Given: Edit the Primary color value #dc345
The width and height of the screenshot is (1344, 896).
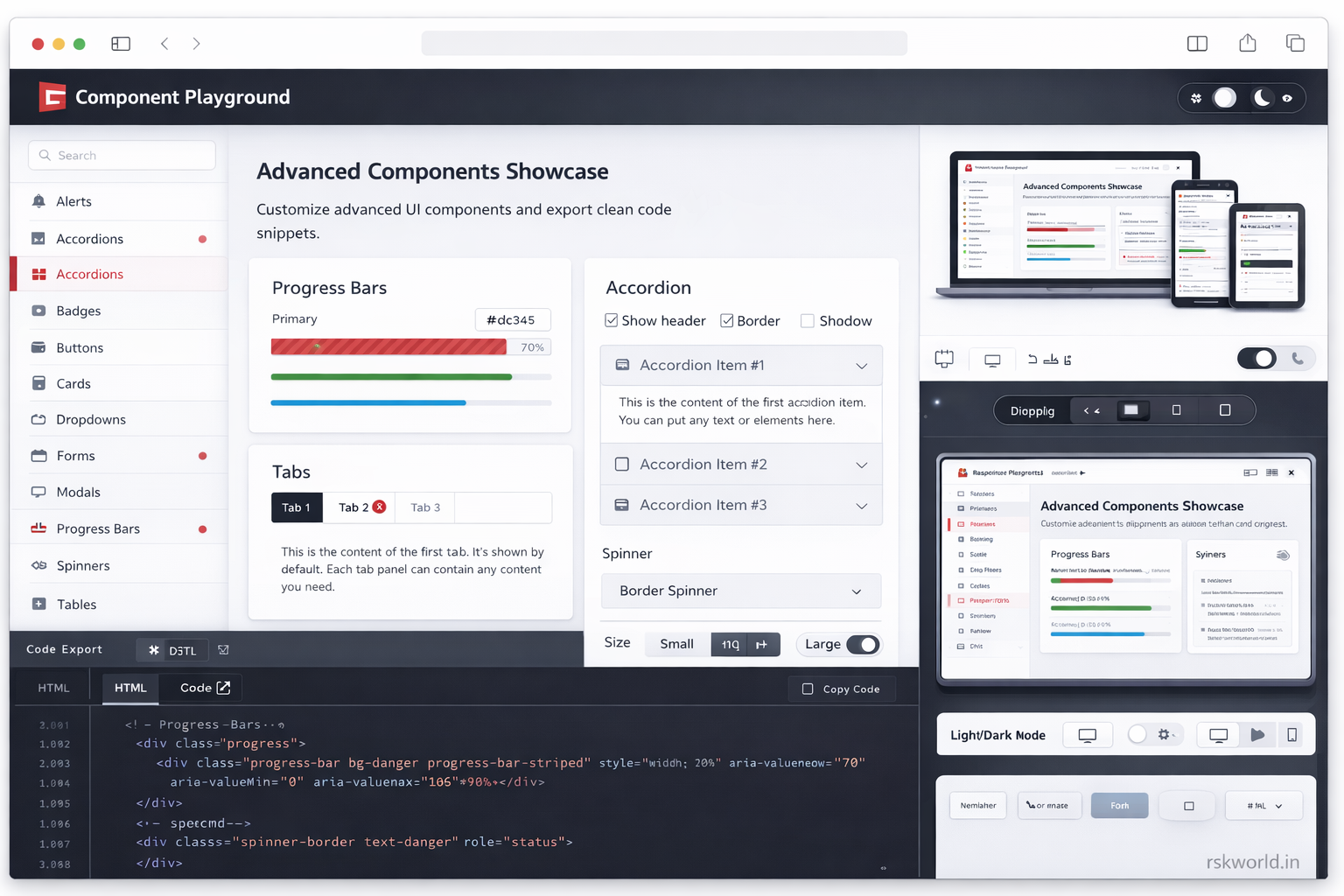Looking at the screenshot, I should tap(513, 319).
